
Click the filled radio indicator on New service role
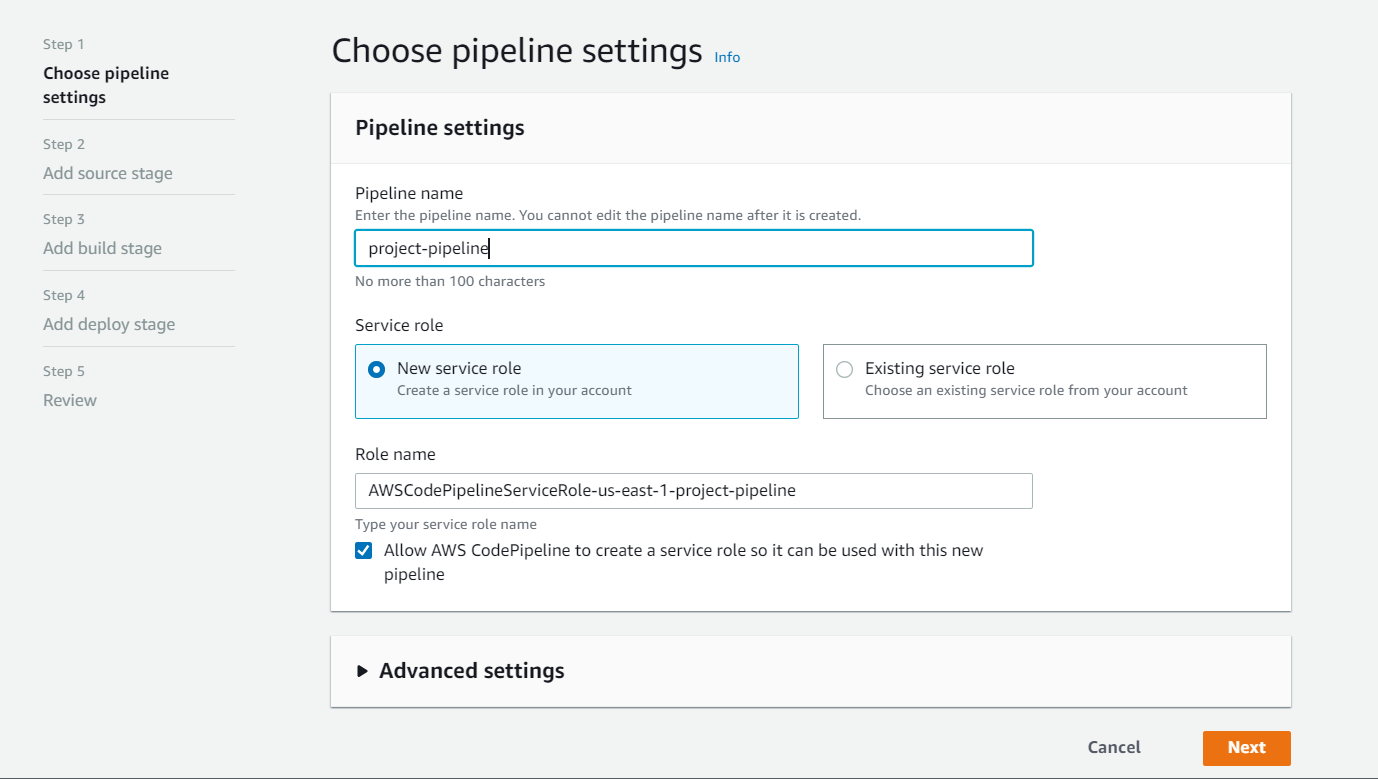375,369
